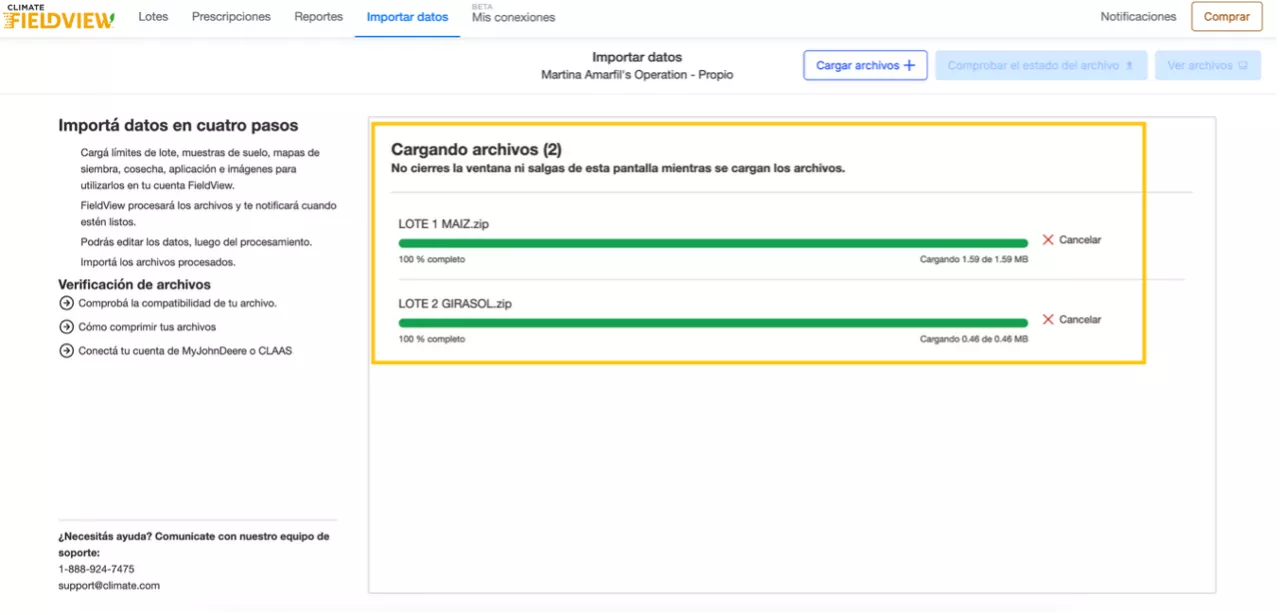Open Mis conexiones beta tab
The image size is (1280, 615).
pyautogui.click(x=513, y=18)
